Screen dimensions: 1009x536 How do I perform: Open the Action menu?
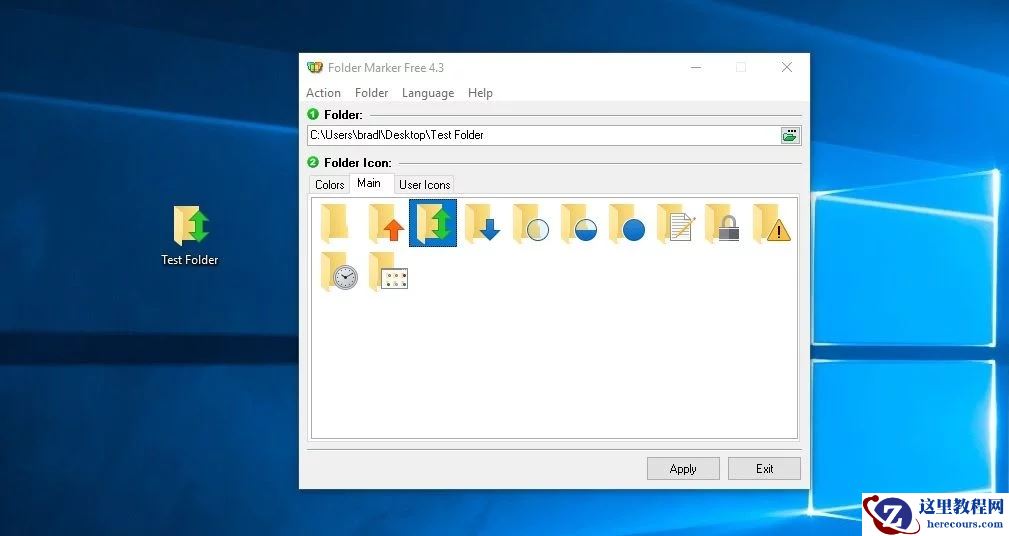(x=323, y=93)
